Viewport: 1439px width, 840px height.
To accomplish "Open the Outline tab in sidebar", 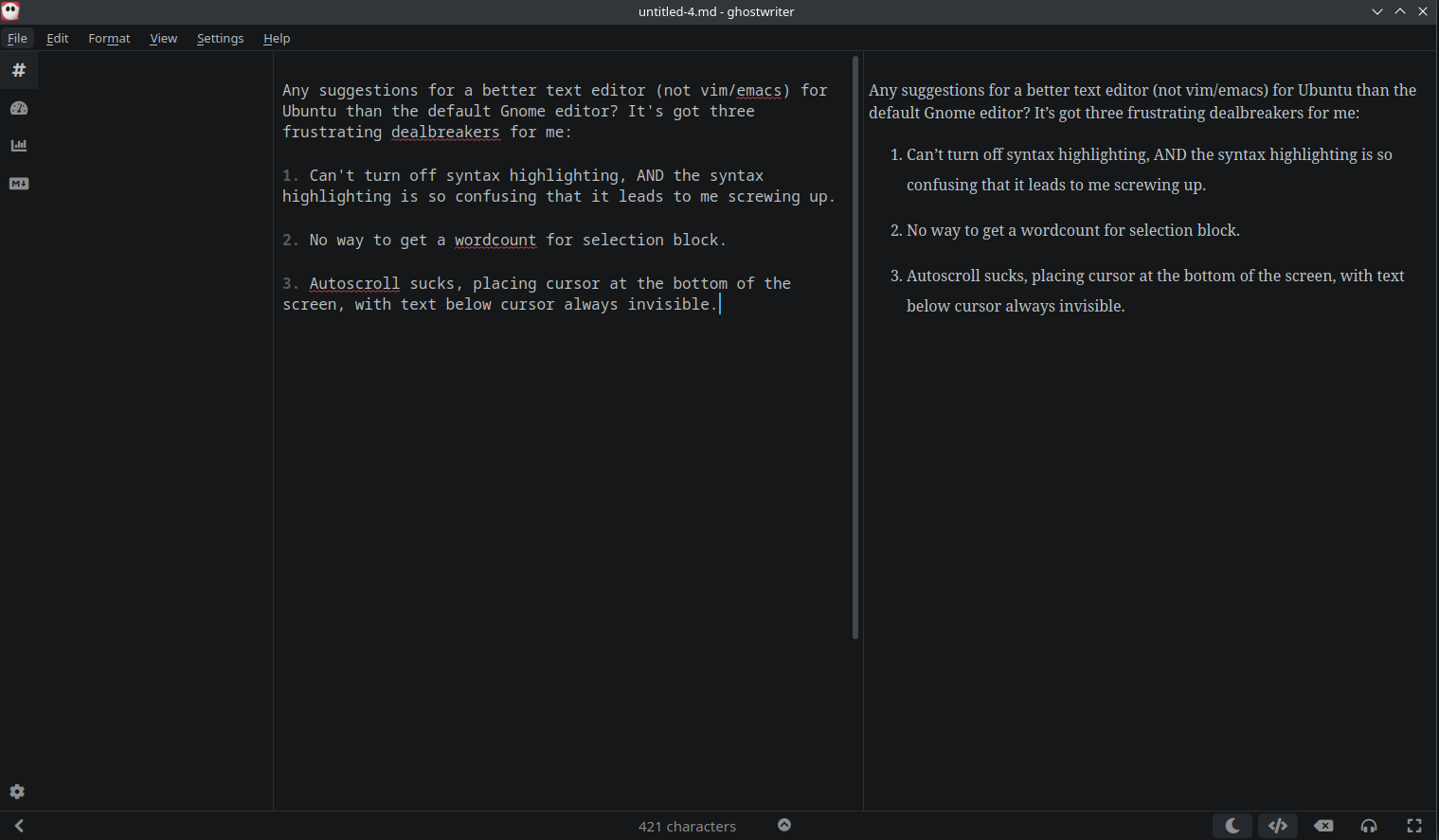I will click(18, 70).
